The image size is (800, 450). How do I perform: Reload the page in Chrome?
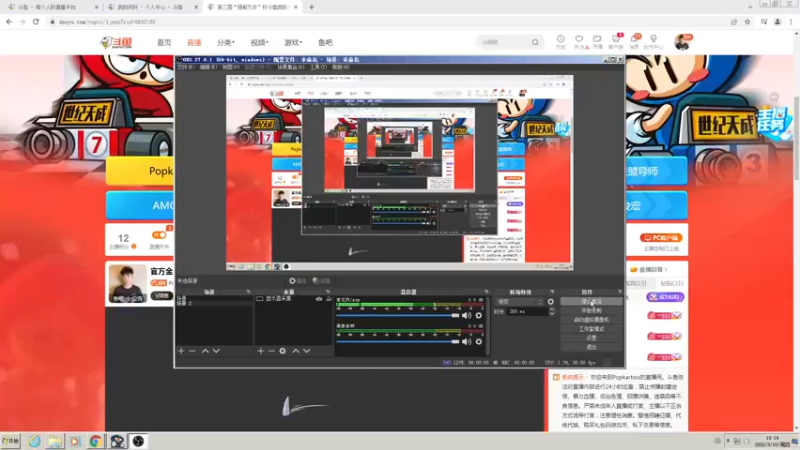point(36,22)
